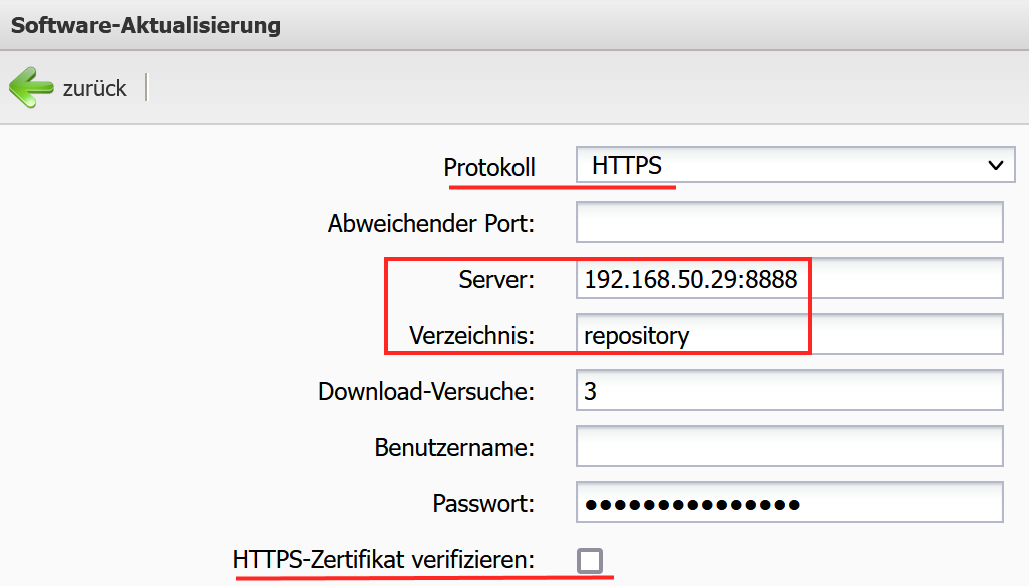Image resolution: width=1030 pixels, height=586 pixels.
Task: Click the Software-Aktualisierung title header
Action: 146,26
